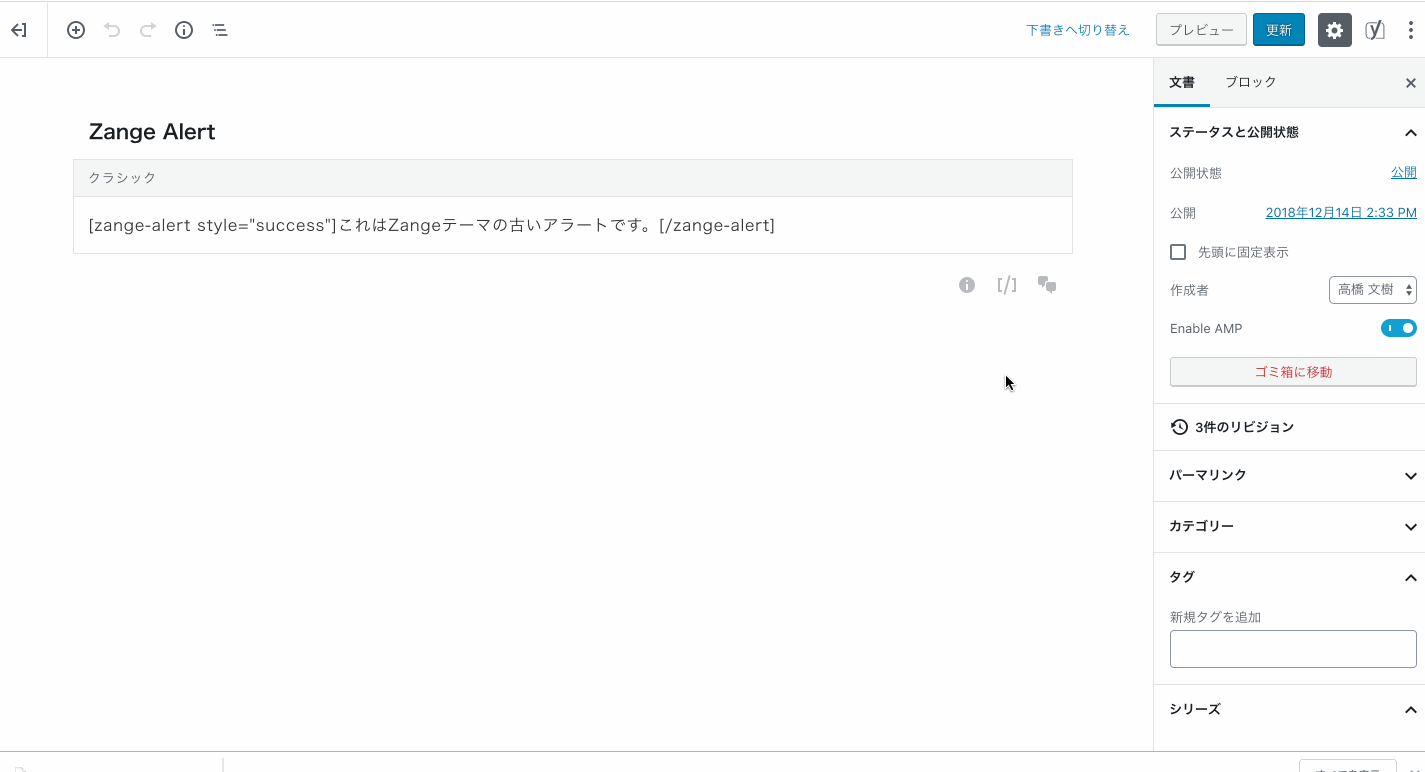Click the undo arrow icon
The height and width of the screenshot is (772, 1425).
click(x=111, y=30)
